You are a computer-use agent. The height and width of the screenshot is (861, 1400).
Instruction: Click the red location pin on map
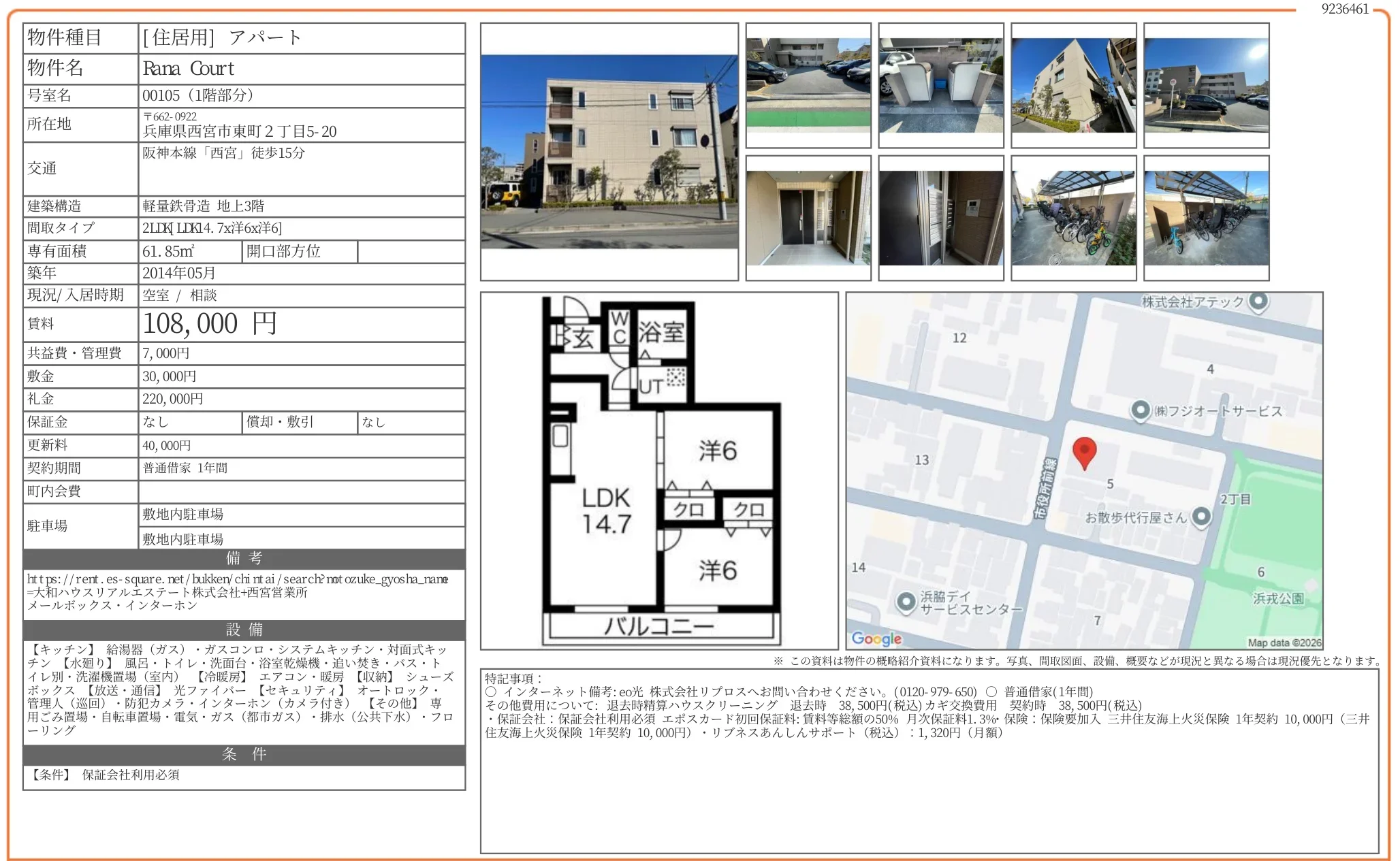(x=1083, y=451)
